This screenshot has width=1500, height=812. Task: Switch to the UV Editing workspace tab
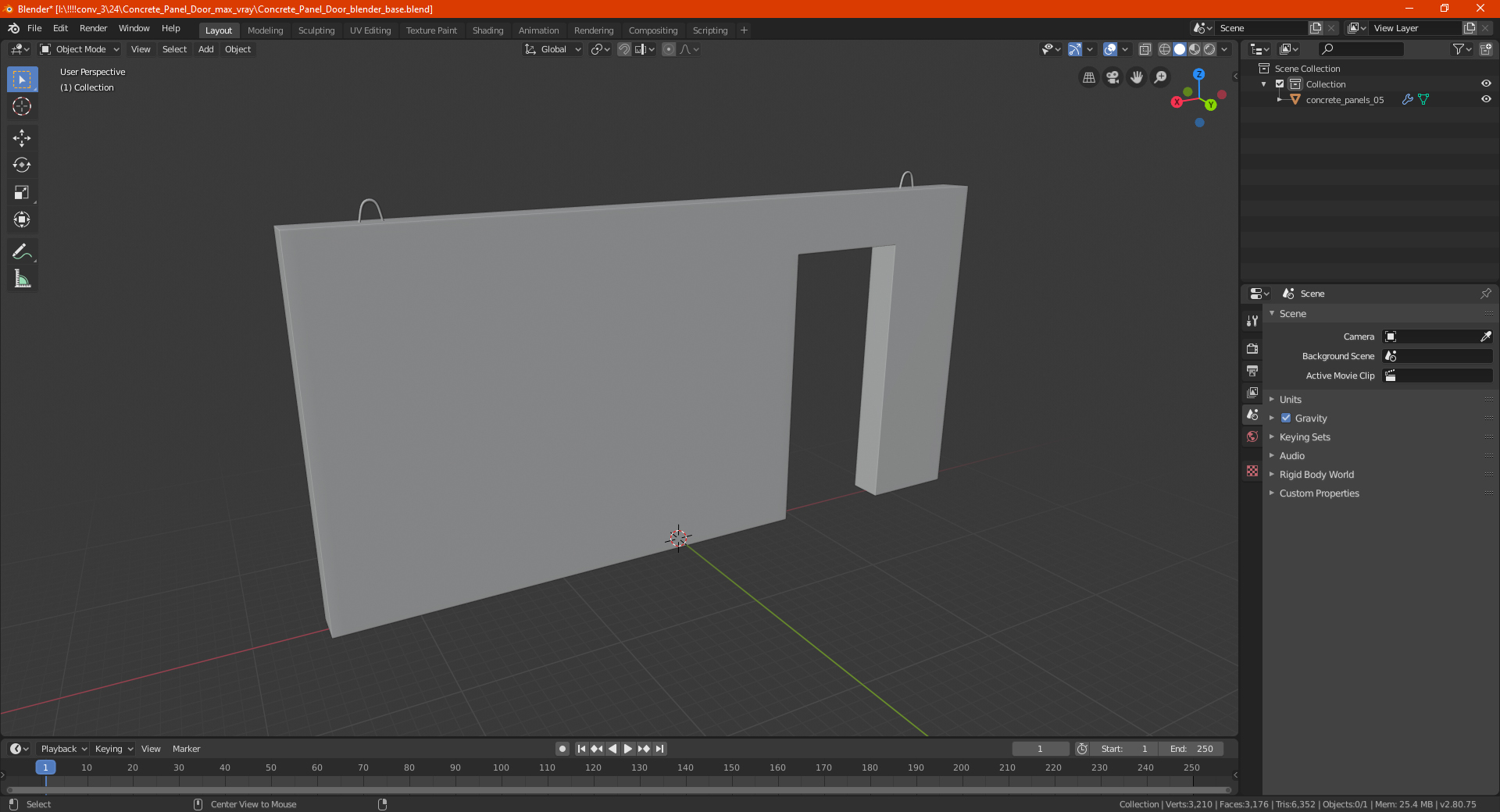tap(370, 30)
